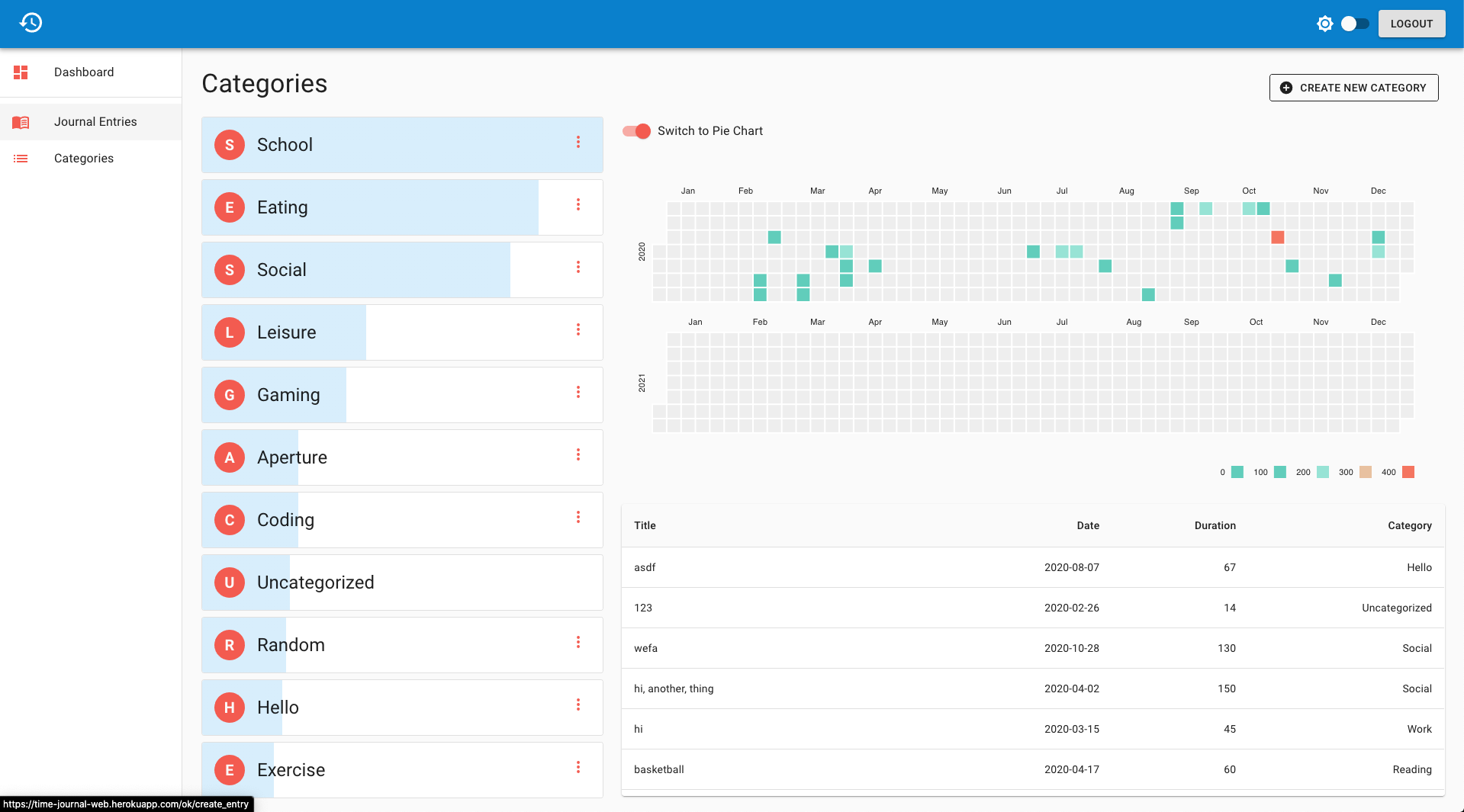Toggle the dark mode switch
The image size is (1464, 812).
pos(1355,24)
